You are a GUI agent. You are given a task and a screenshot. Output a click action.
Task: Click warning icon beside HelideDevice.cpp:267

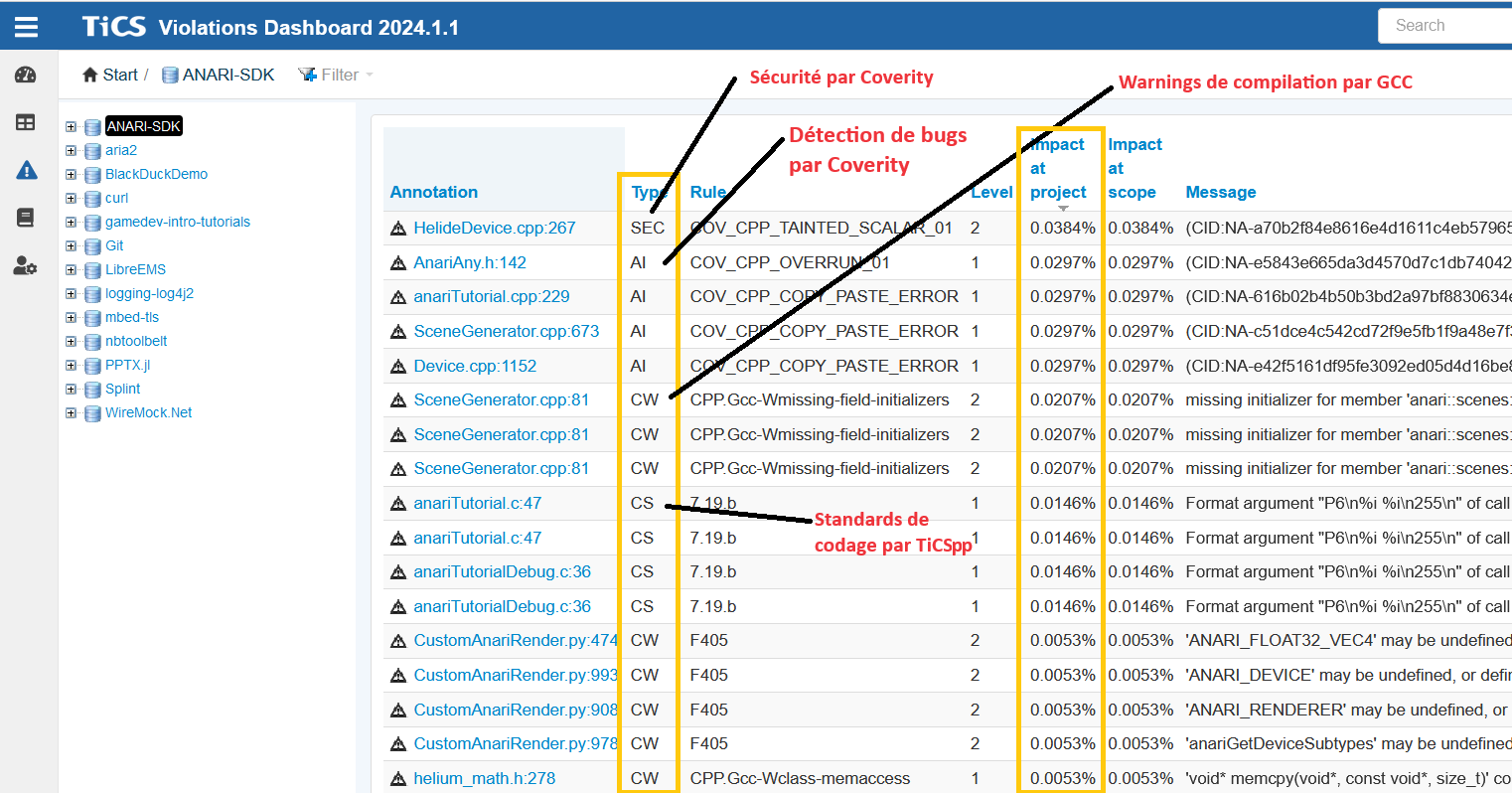(x=398, y=229)
